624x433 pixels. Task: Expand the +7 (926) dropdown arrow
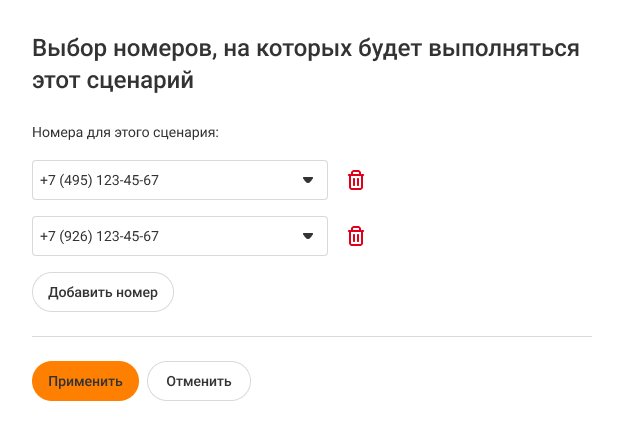pos(308,237)
